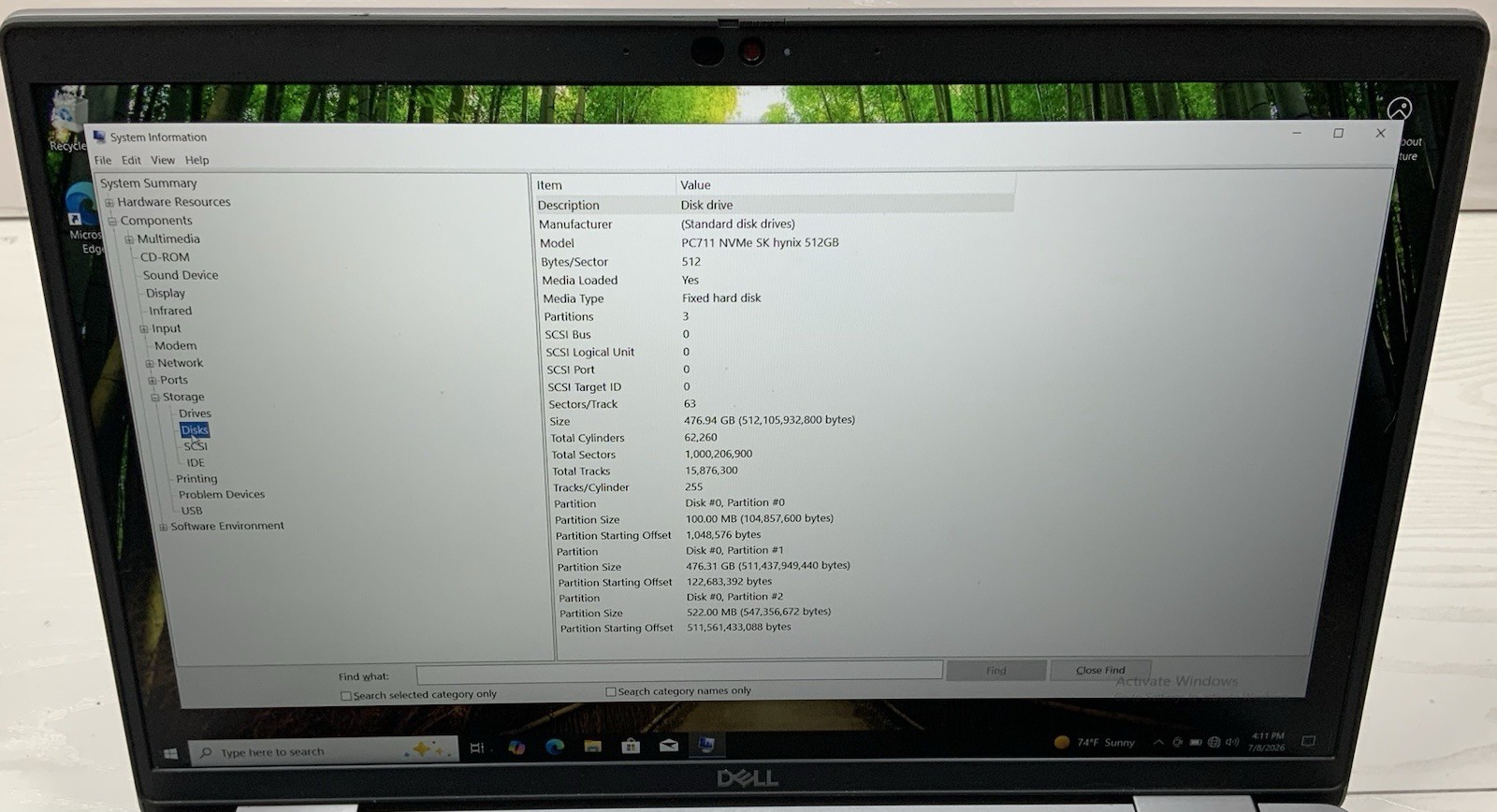The width and height of the screenshot is (1497, 812).
Task: Select Sound Device in the tree
Action: [181, 275]
